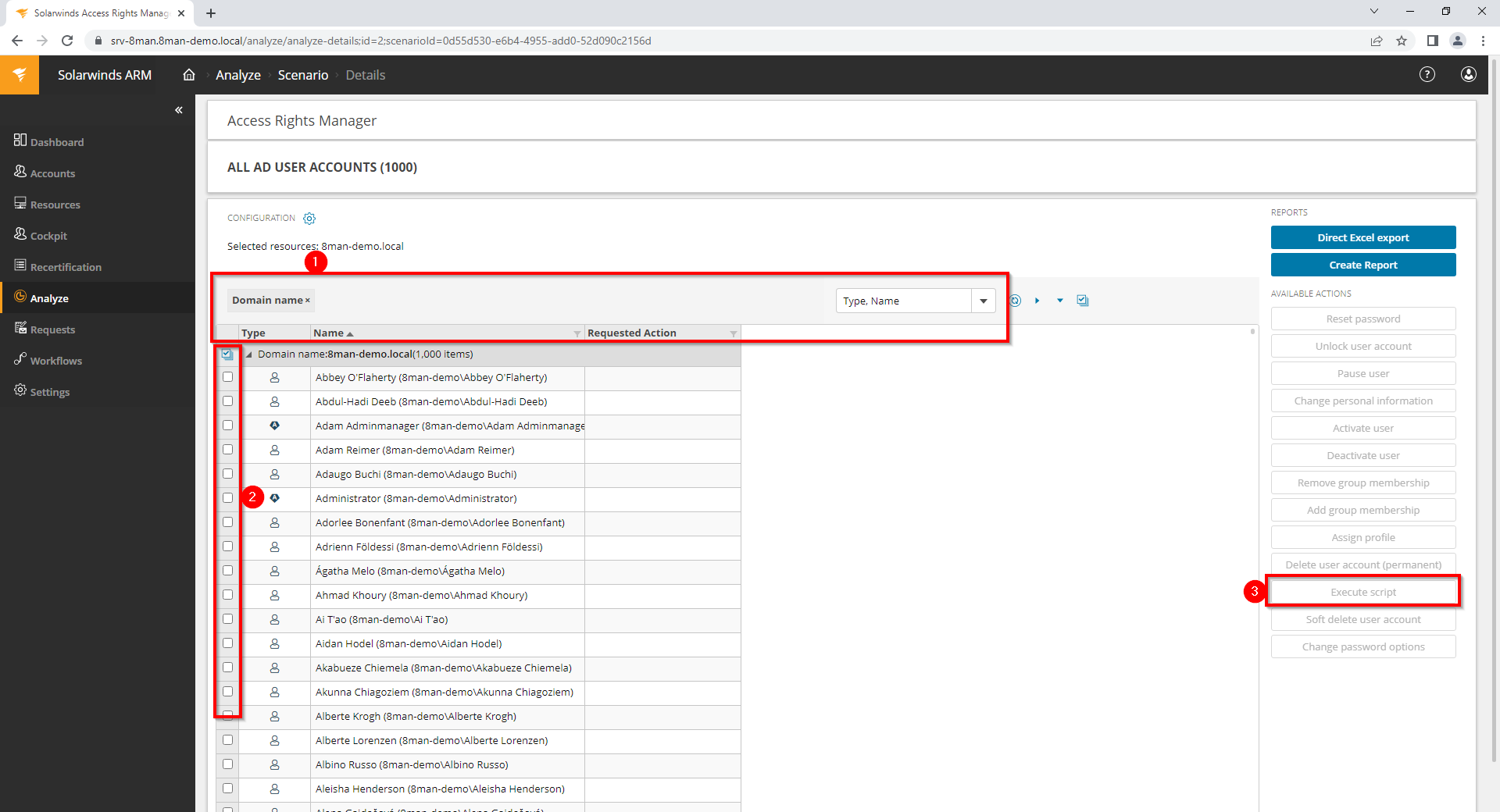
Task: Open the help question mark icon
Action: [1427, 74]
